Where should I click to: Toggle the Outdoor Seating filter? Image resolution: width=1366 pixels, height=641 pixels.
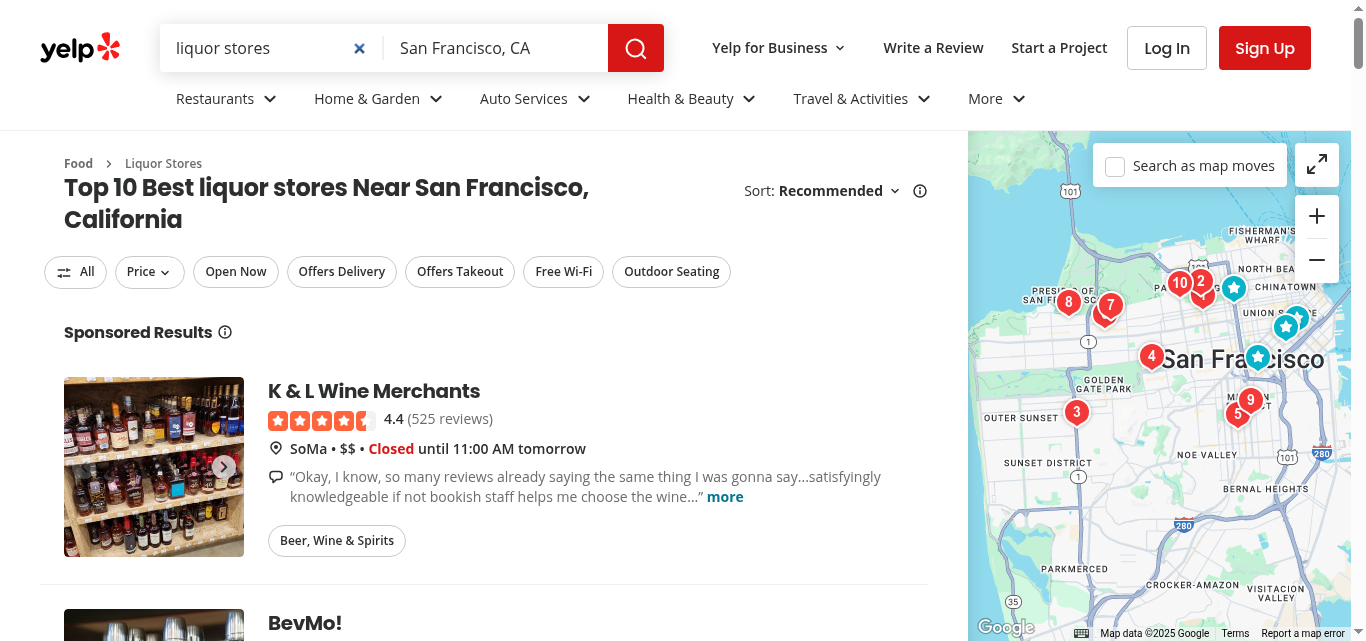tap(672, 272)
